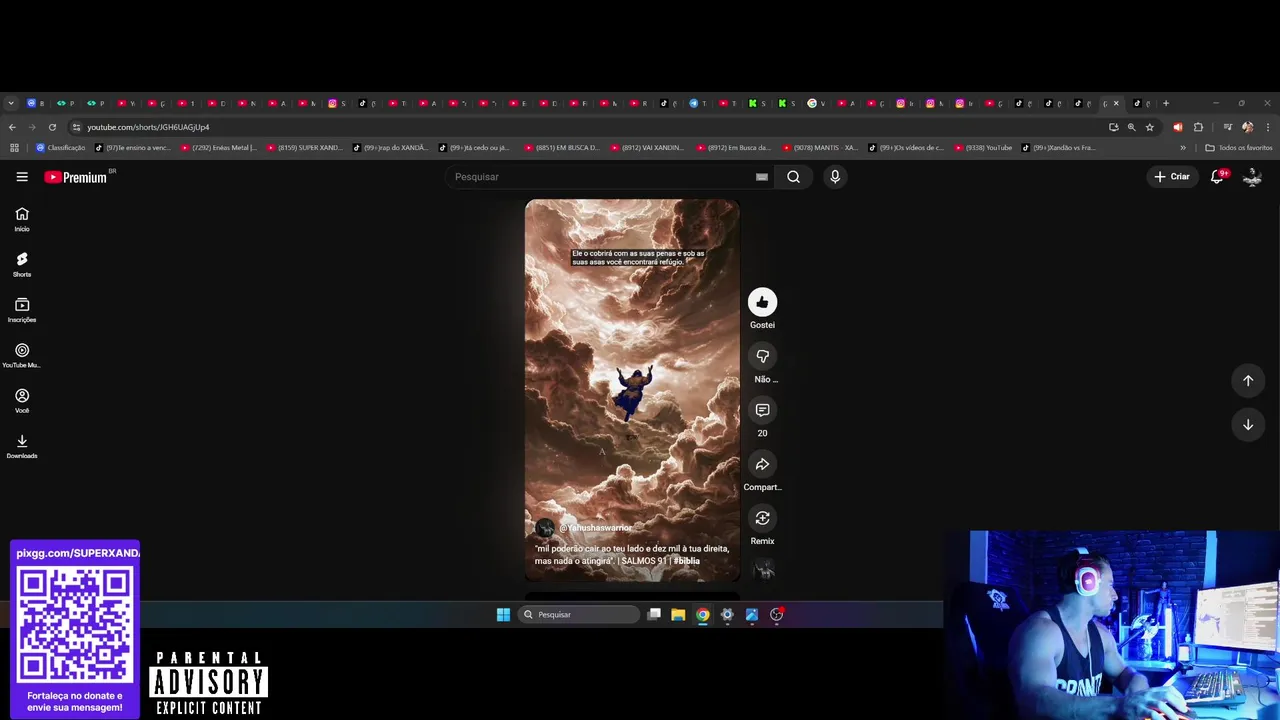Open Classificação bookmark
Image resolution: width=1280 pixels, height=720 pixels.
click(x=60, y=148)
